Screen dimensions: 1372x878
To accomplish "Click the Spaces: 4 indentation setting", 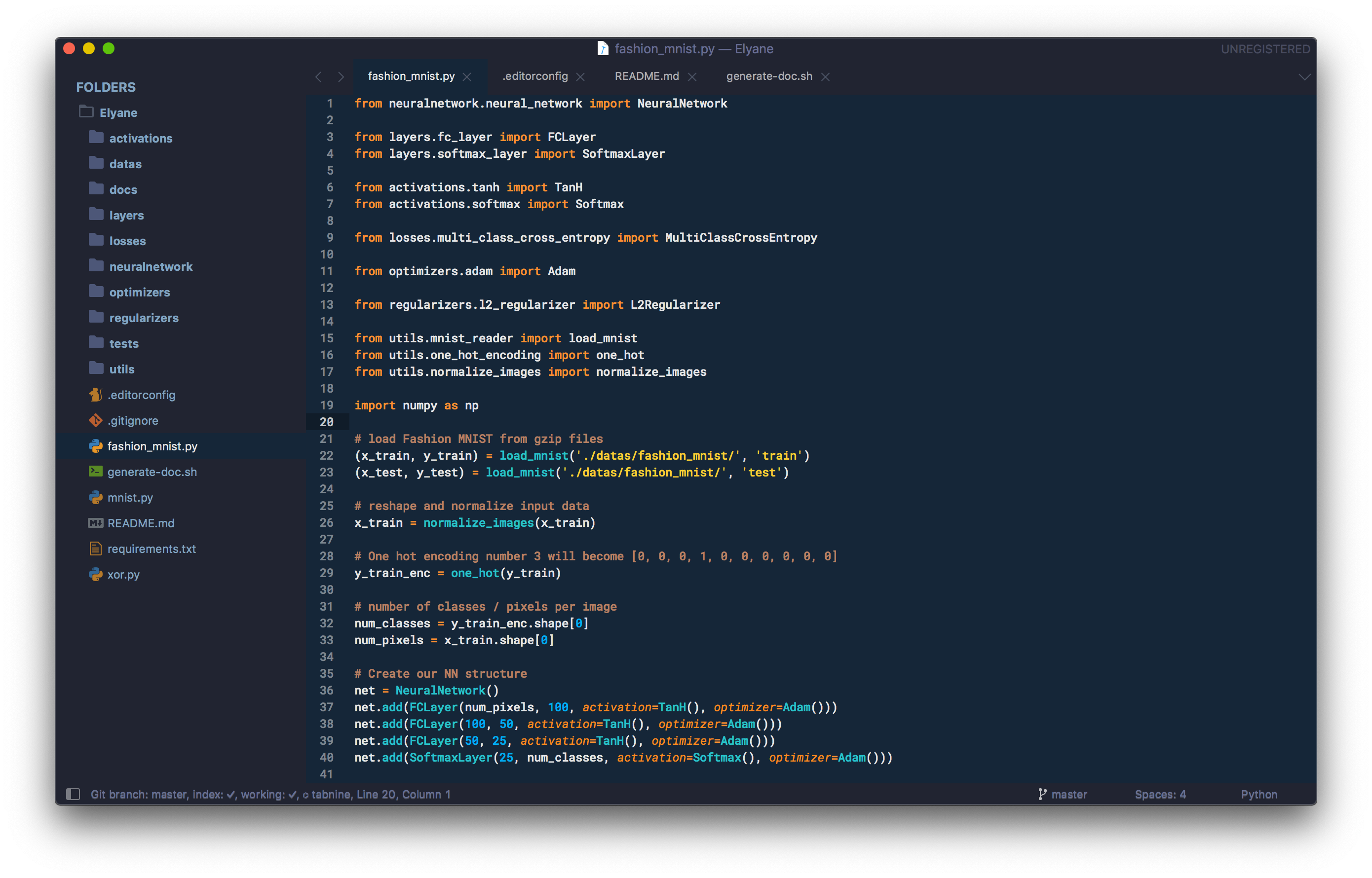I will (1160, 794).
